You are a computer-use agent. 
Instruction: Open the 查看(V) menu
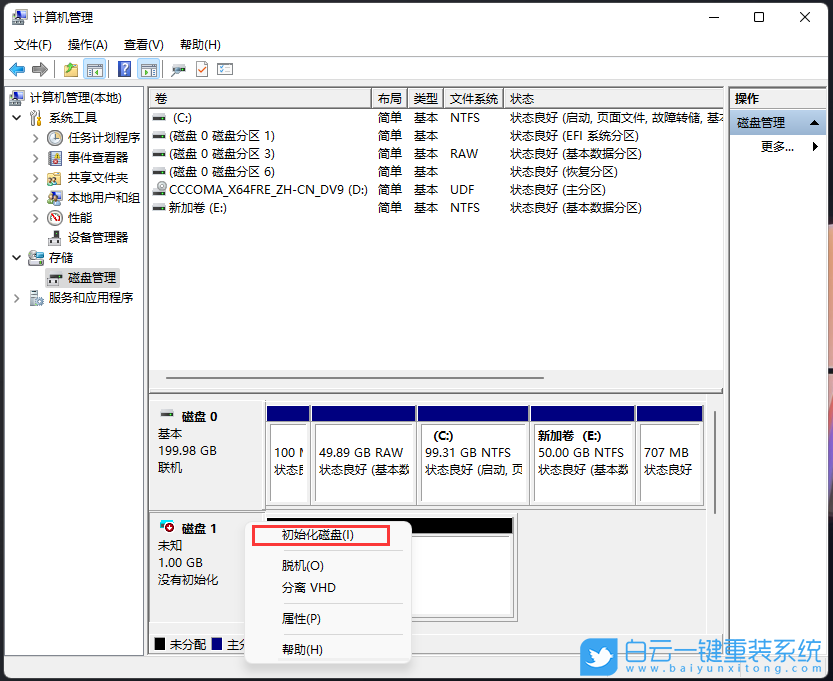(142, 44)
